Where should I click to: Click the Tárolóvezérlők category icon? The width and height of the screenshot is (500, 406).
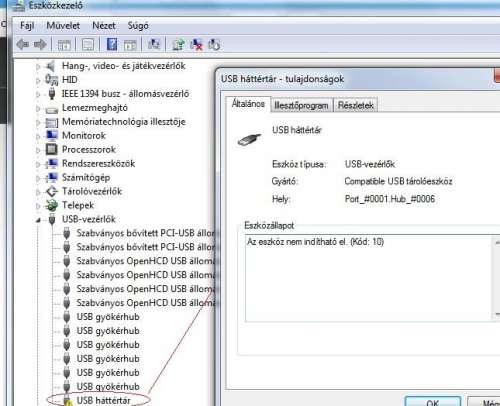(52, 191)
